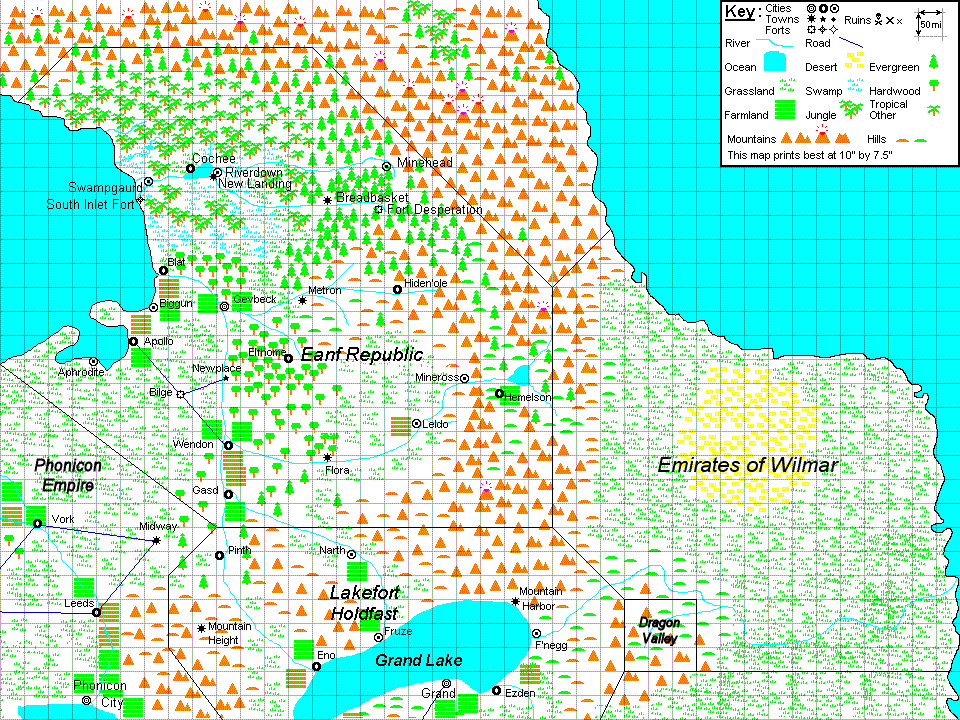The image size is (960, 720).
Task: Click the Ocean color swatch in the Key
Action: click(774, 61)
